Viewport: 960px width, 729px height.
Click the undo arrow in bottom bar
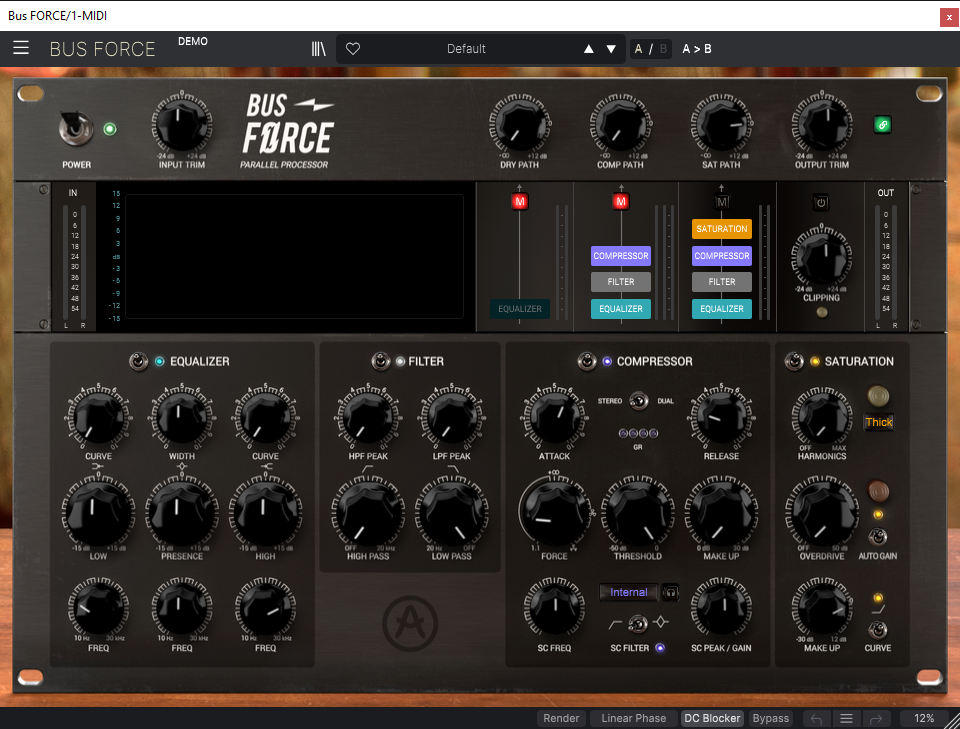(816, 718)
